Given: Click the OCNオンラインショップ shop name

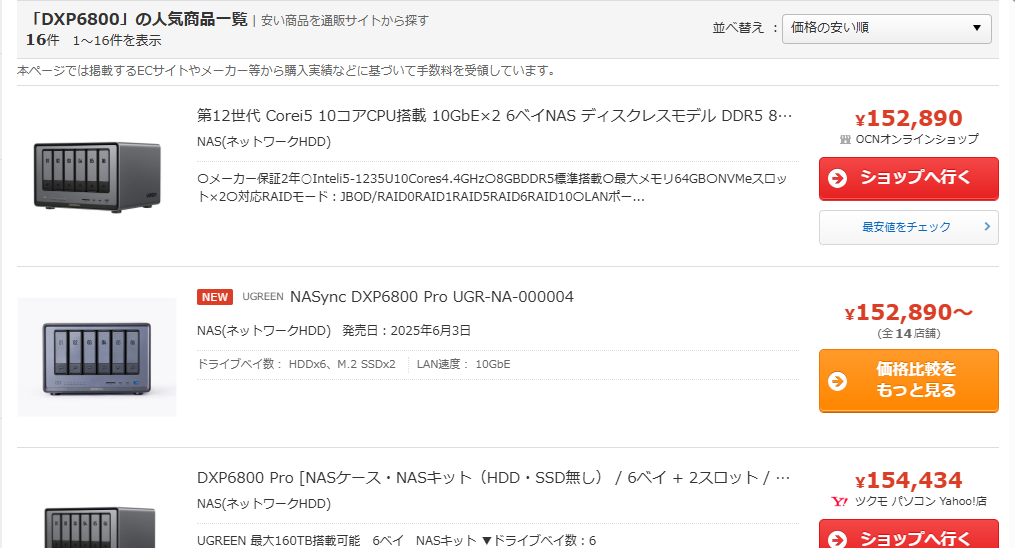Looking at the screenshot, I should 917,139.
